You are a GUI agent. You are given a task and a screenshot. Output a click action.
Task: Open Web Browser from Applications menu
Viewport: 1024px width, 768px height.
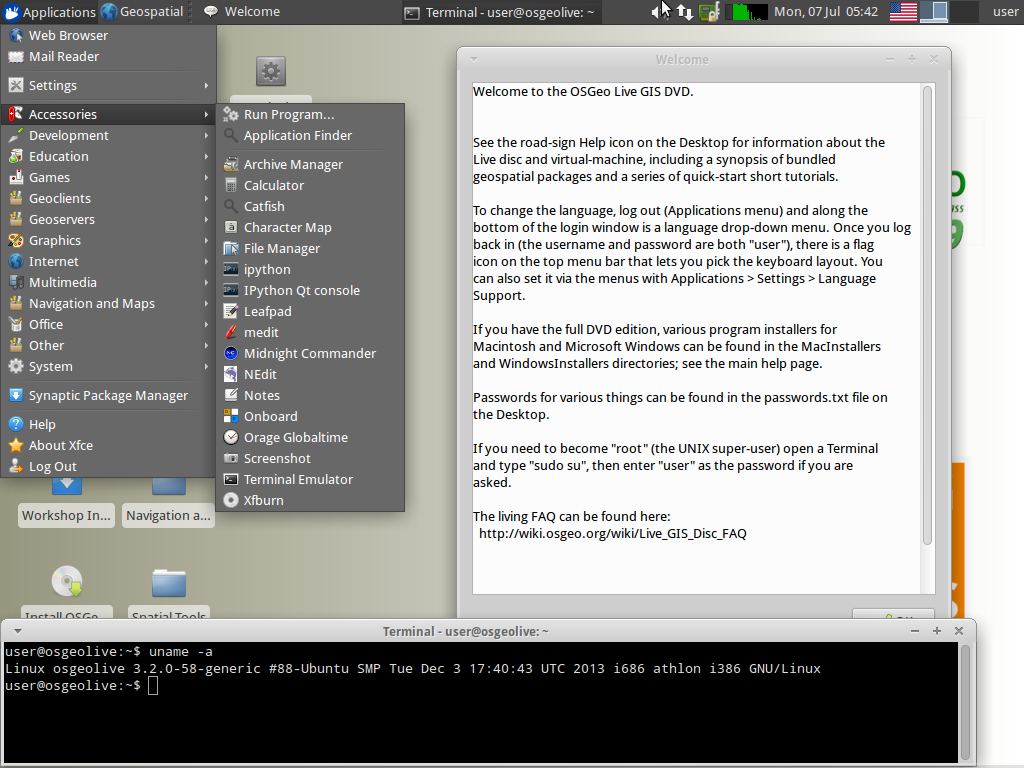(108, 35)
